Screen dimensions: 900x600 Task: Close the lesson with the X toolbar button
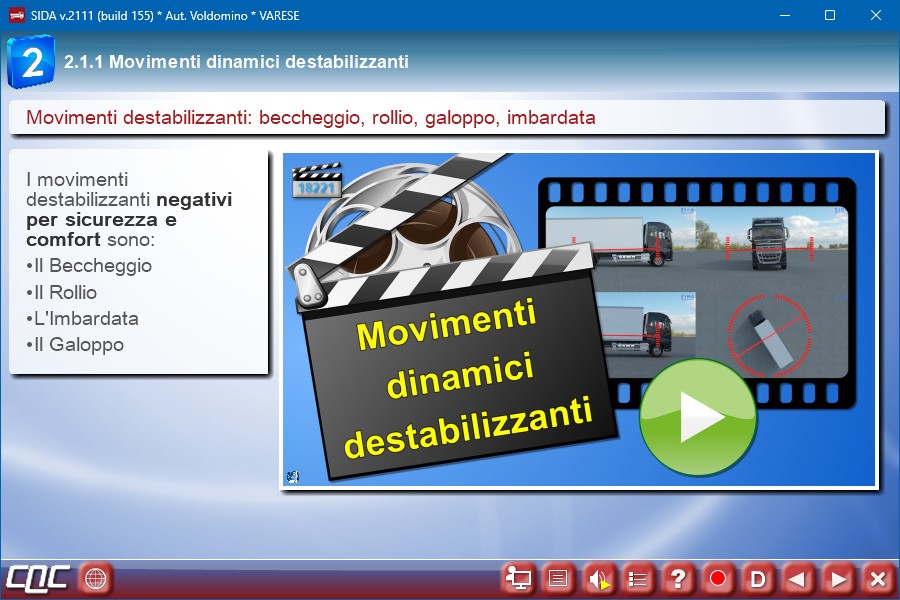(x=877, y=578)
